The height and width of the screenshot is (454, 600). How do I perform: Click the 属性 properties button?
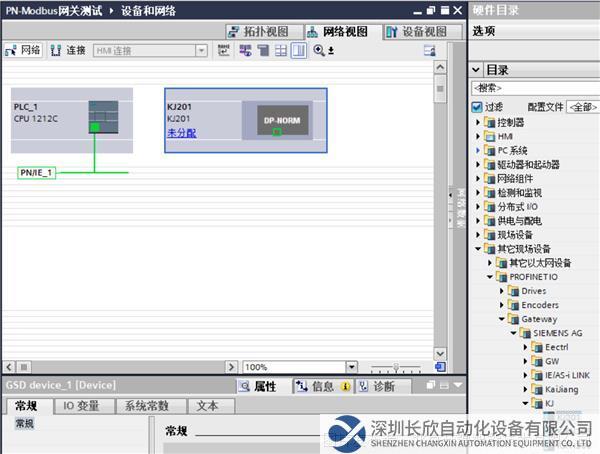point(259,386)
